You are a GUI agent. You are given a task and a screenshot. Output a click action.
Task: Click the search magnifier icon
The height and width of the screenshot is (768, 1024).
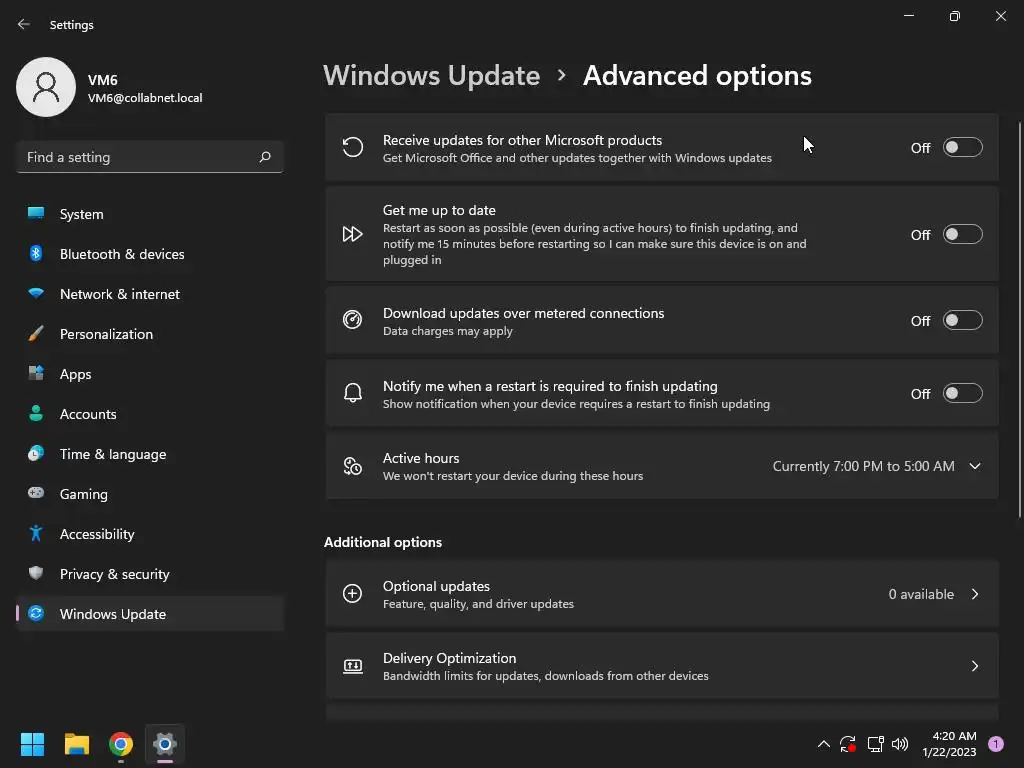[264, 157]
